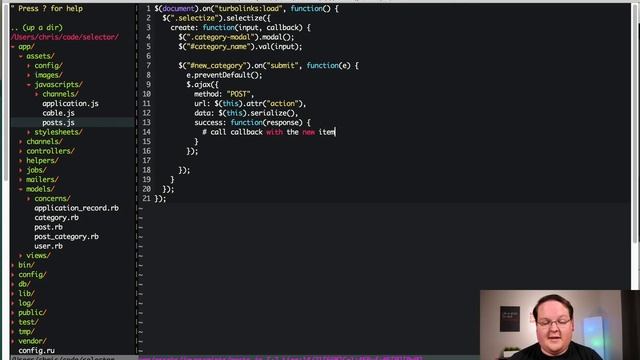
Task: Click ".category-modal" on line 4
Action: 221,37
